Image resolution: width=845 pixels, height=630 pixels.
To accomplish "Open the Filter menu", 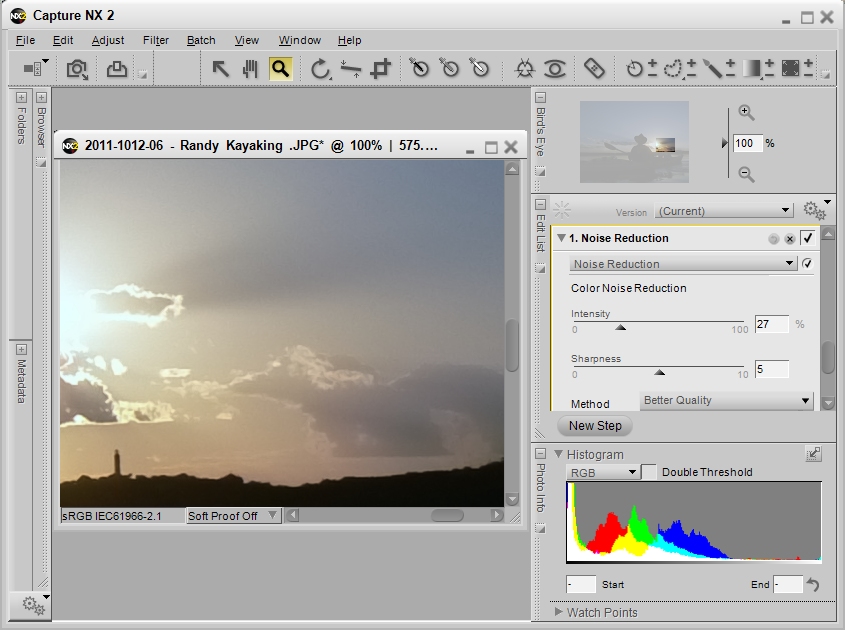I will coord(155,40).
